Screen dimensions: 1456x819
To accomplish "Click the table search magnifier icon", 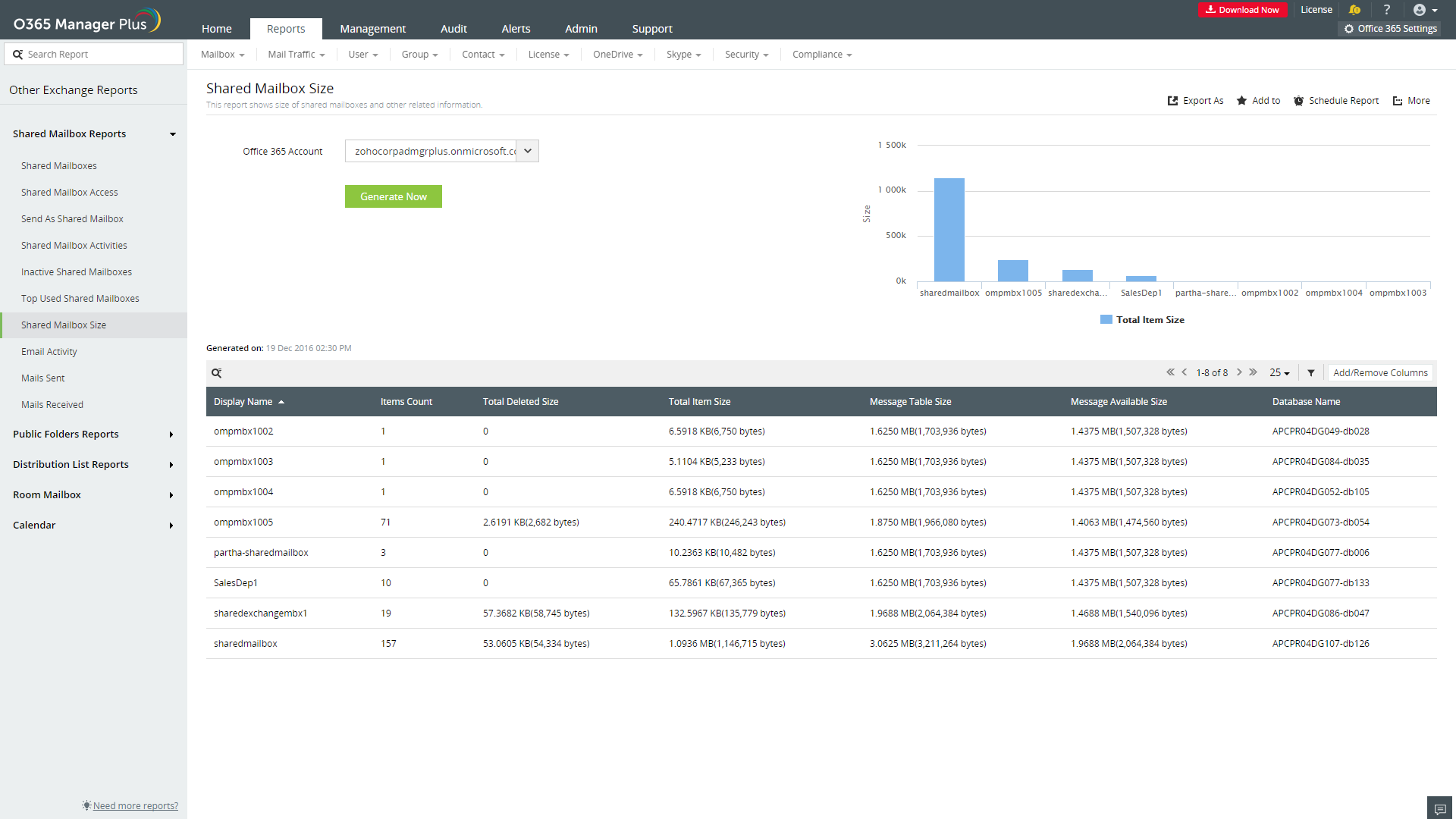I will pyautogui.click(x=216, y=373).
